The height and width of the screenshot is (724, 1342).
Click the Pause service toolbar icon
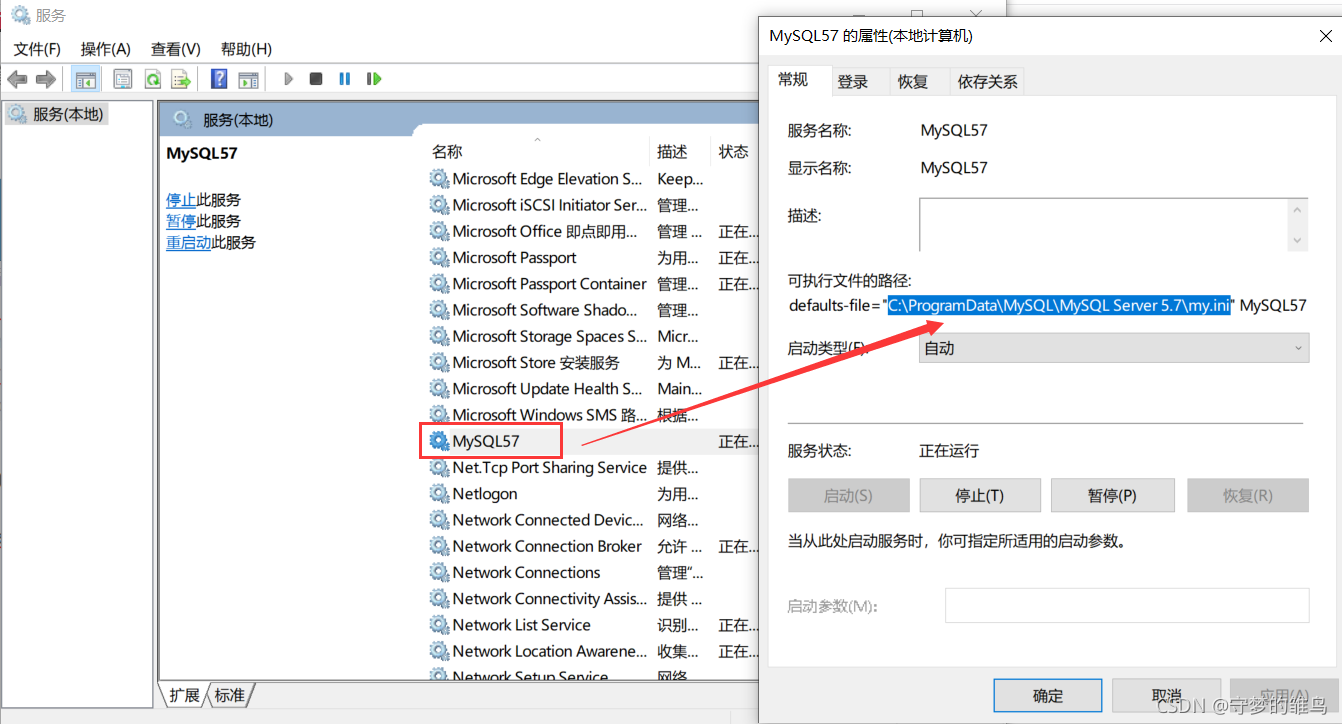[x=344, y=79]
